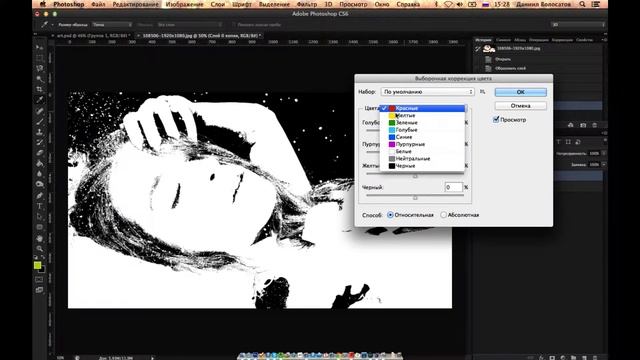
Task: Open preset options icon next to Набор
Action: coord(482,92)
